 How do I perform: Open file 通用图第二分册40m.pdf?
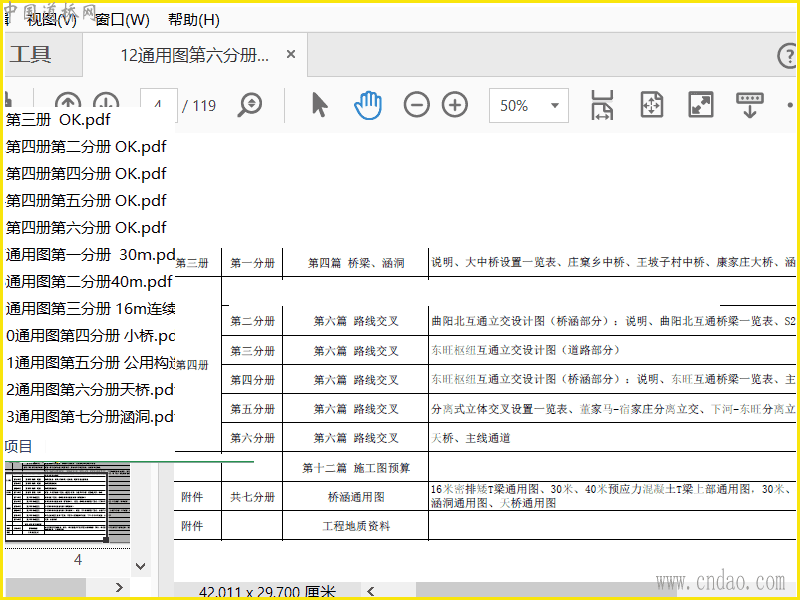pyautogui.click(x=89, y=282)
